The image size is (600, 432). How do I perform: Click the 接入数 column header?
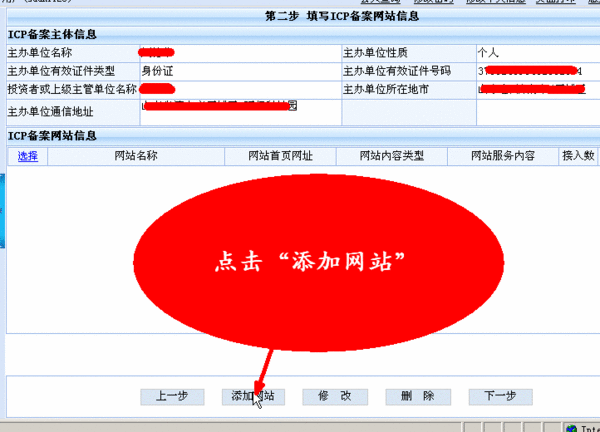tap(578, 156)
